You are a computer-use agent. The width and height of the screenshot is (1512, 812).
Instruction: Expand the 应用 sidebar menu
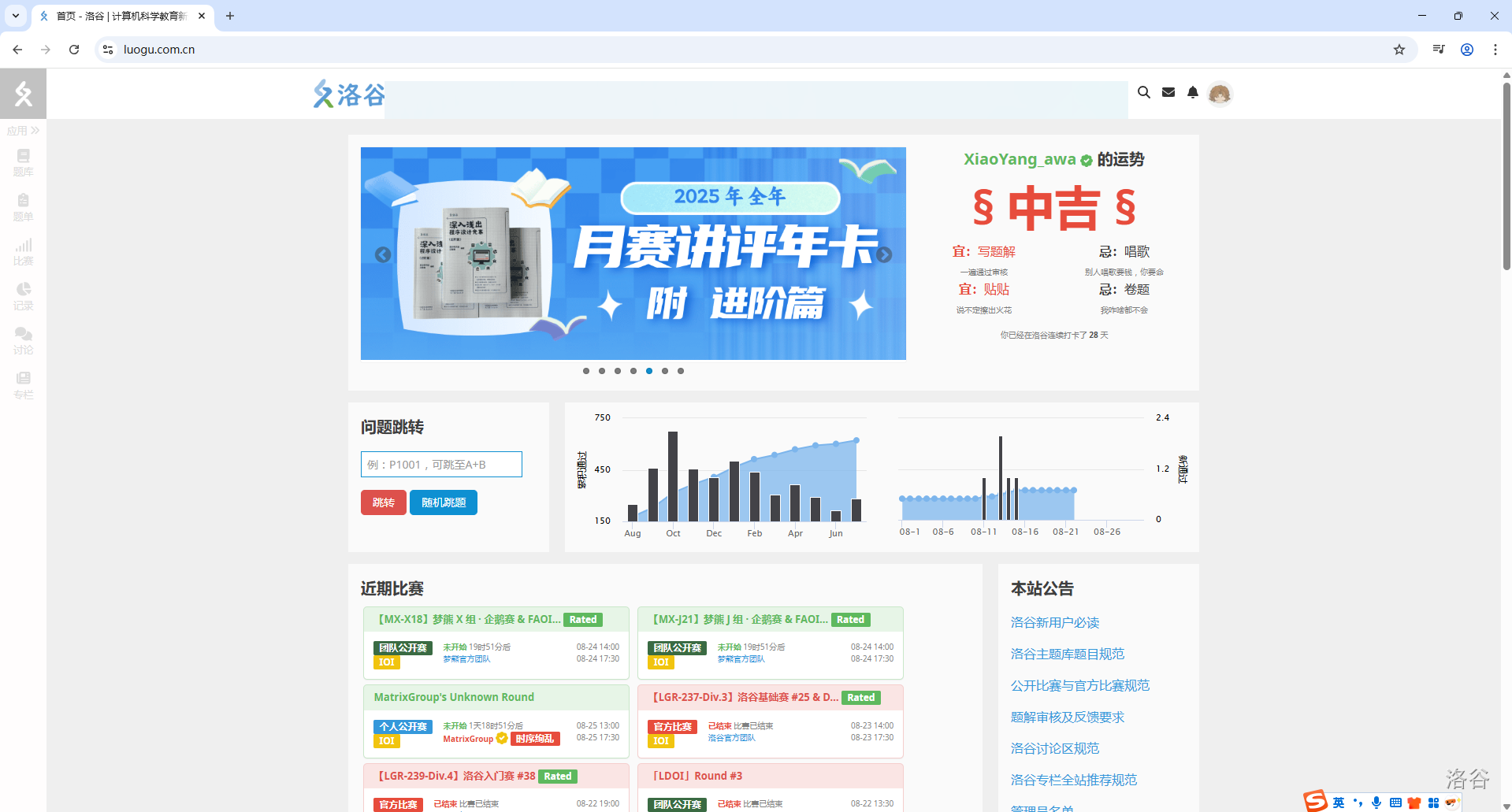click(x=23, y=131)
